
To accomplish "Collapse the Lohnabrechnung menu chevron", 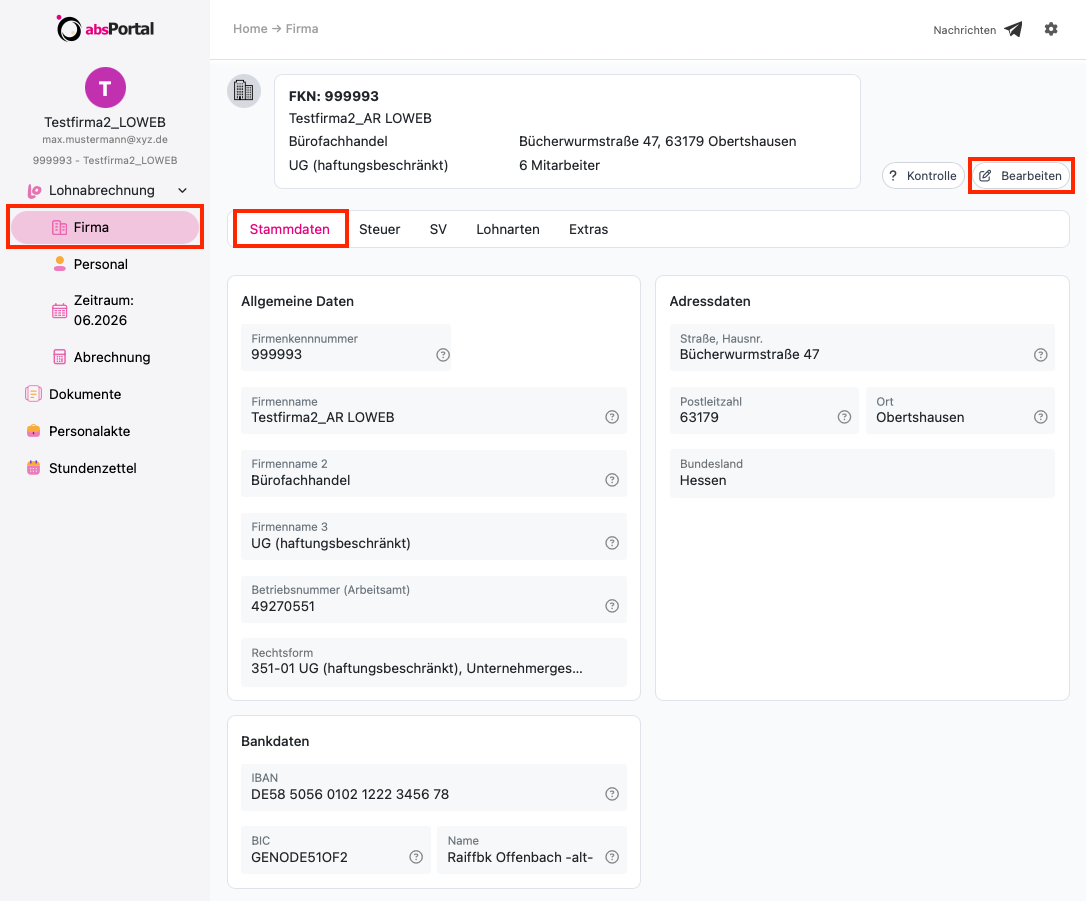I will (x=182, y=190).
